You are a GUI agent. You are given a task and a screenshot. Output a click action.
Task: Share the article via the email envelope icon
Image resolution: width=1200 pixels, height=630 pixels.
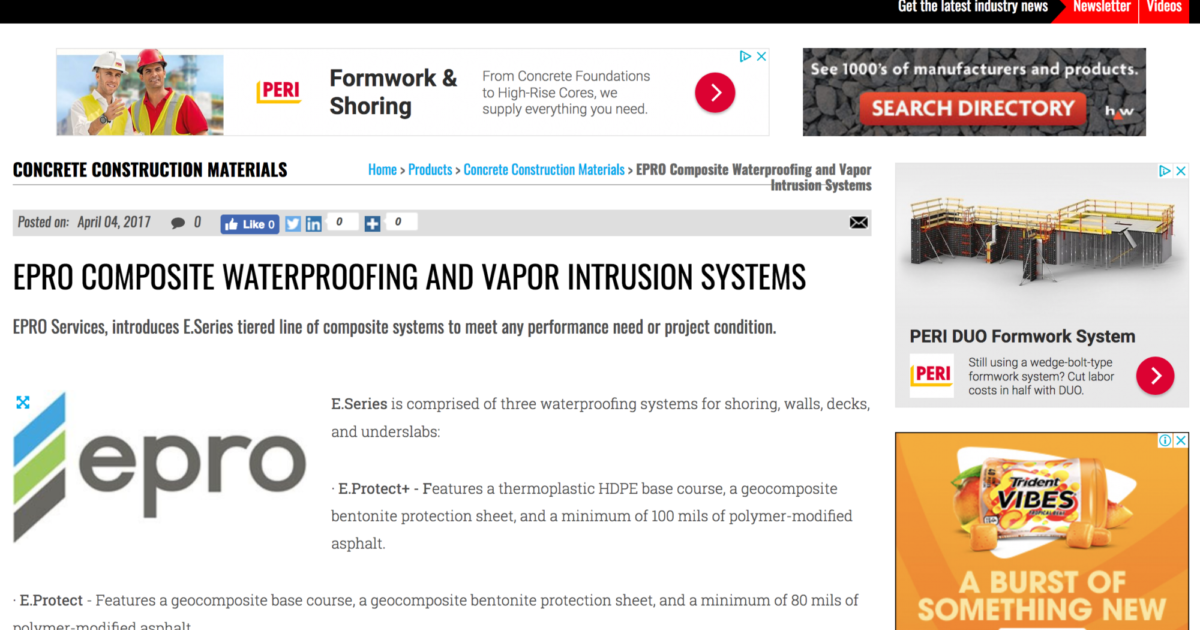[x=858, y=222]
